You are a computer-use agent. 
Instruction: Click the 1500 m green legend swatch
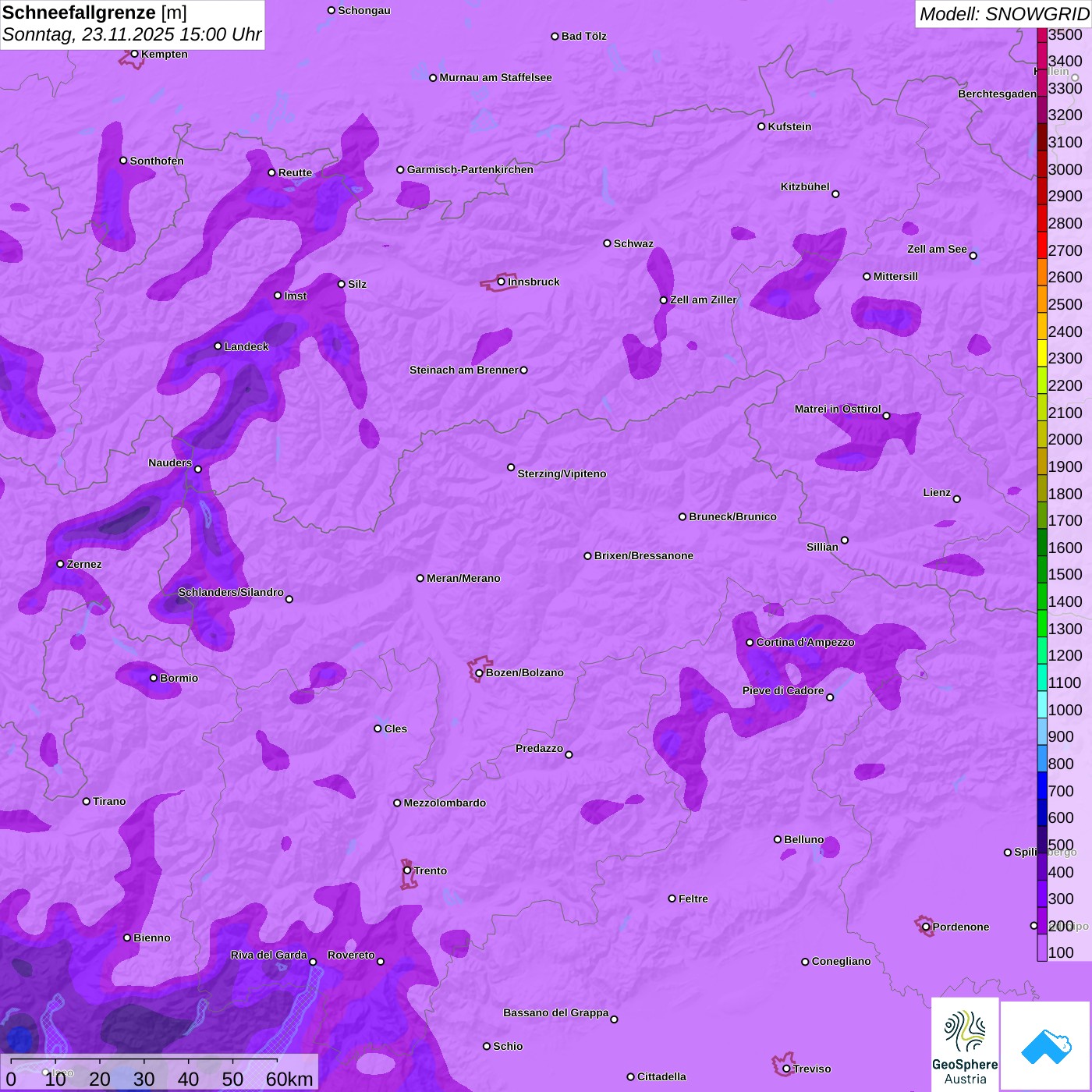(x=1042, y=569)
